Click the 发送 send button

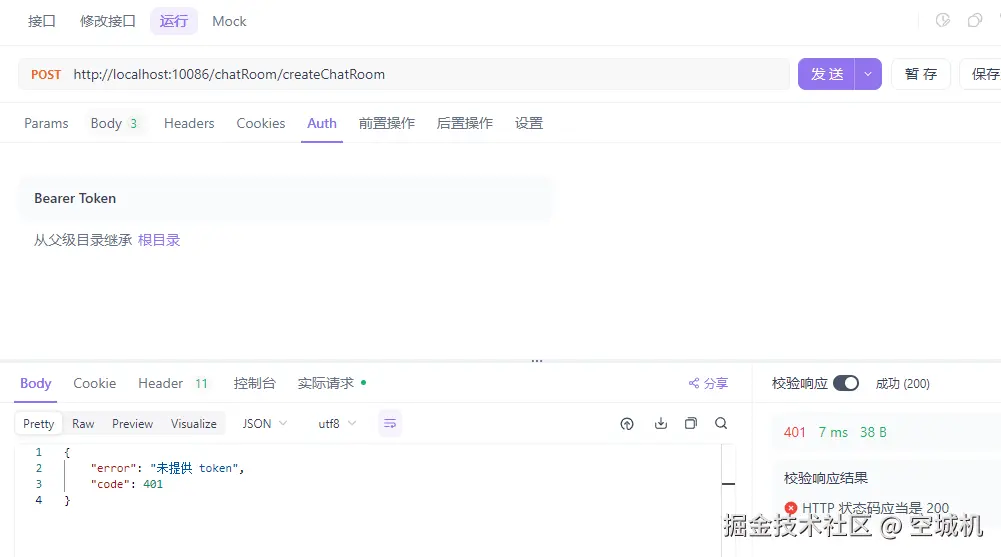coord(827,74)
